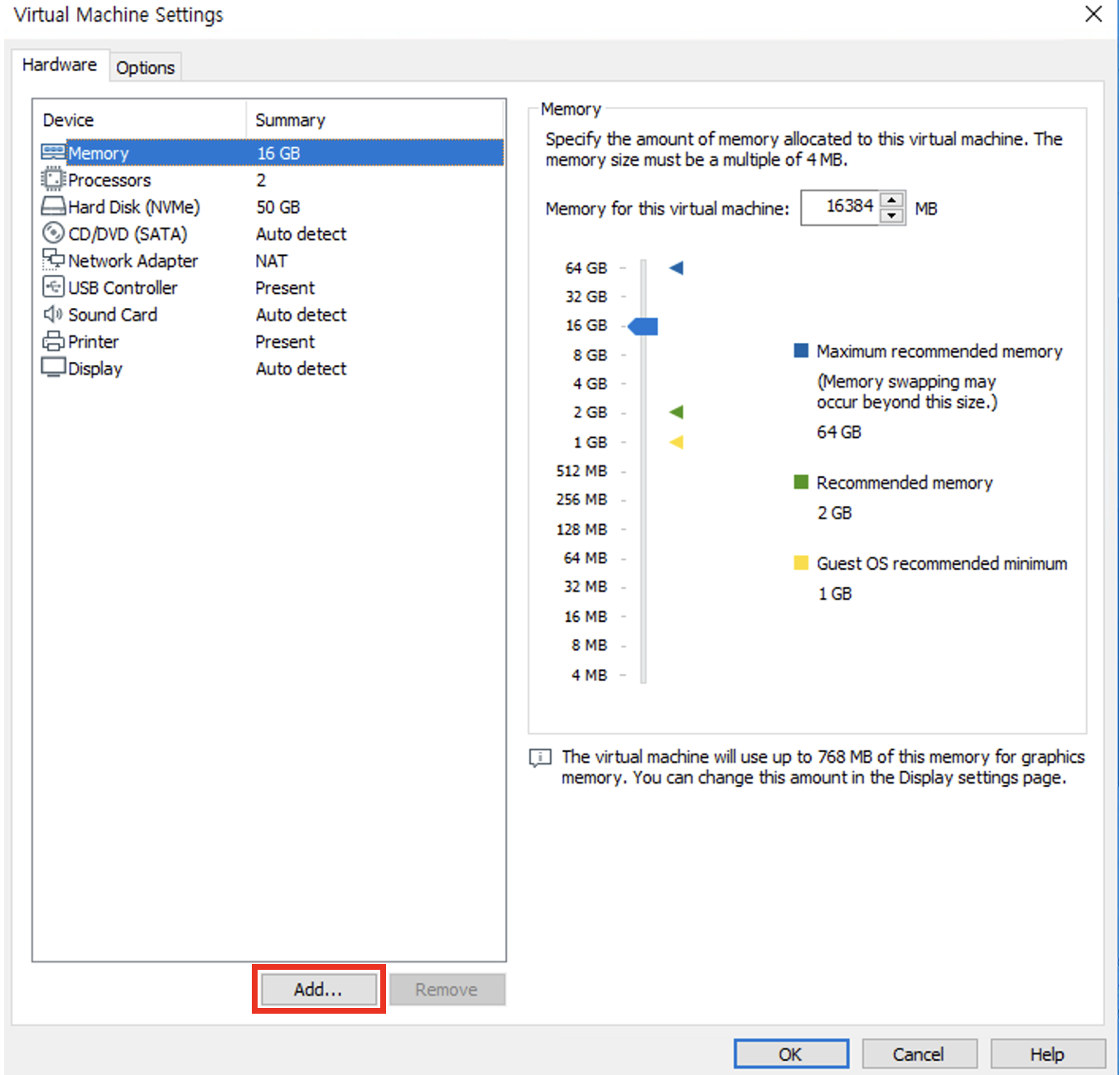1120x1075 pixels.
Task: Switch to the Hardware tab
Action: (x=60, y=65)
